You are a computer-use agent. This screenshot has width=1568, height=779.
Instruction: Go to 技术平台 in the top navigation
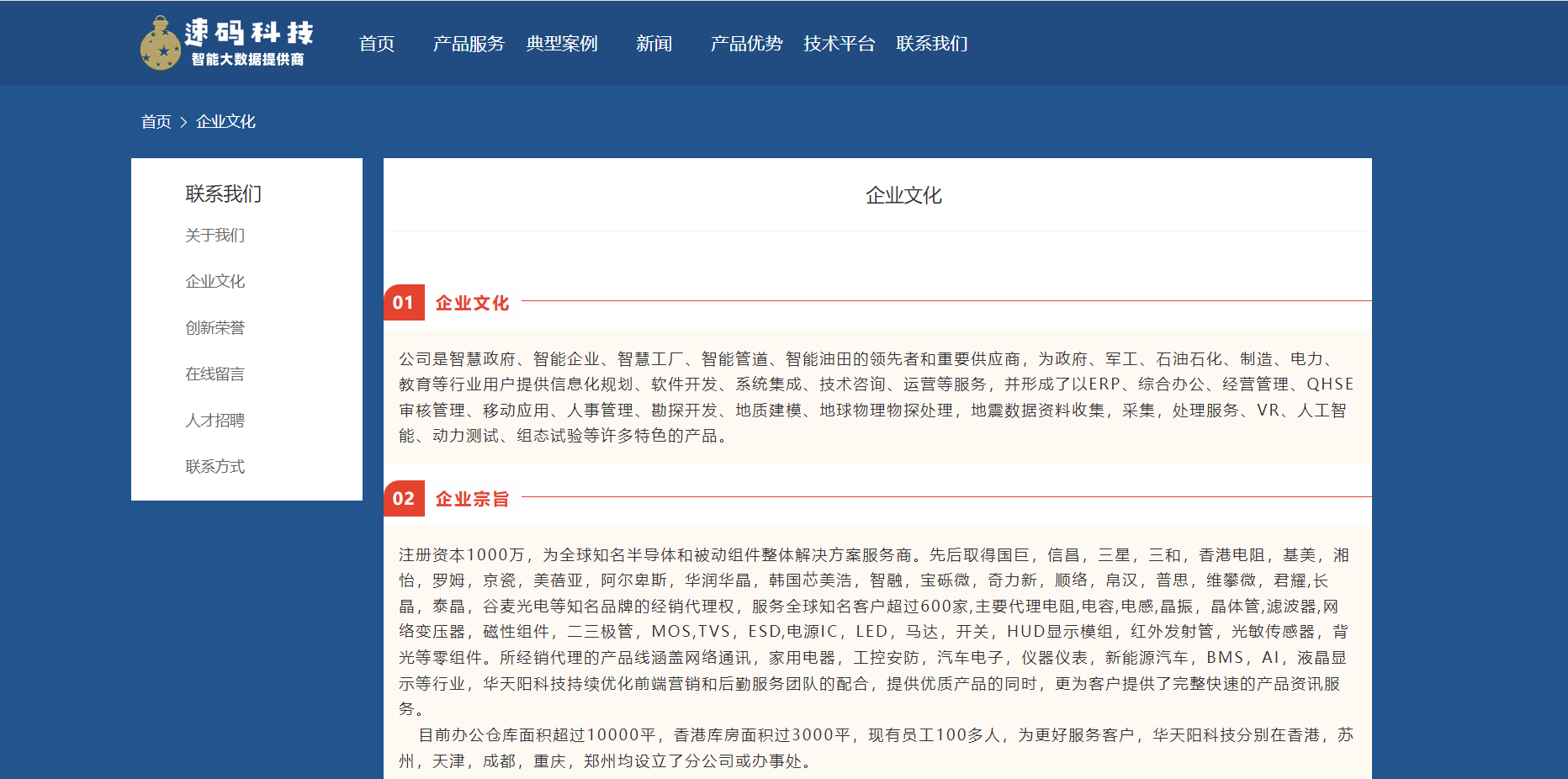840,44
